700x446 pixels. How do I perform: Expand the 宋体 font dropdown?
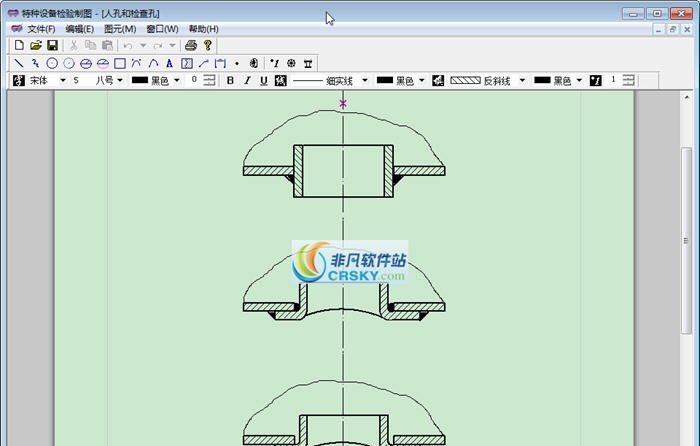point(63,80)
